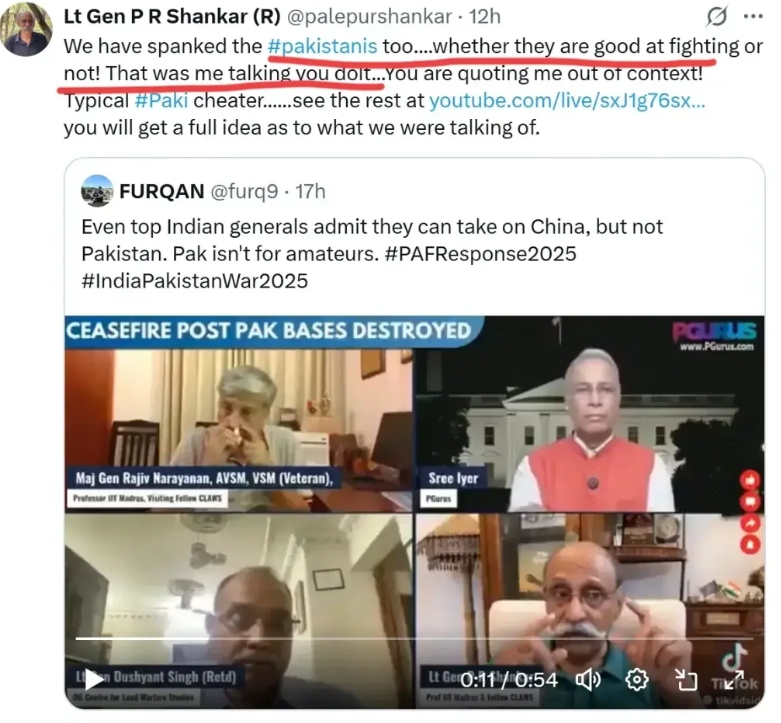The width and height of the screenshot is (781, 723).
Task: Open the #Paki hashtag link
Action: pyautogui.click(x=161, y=101)
